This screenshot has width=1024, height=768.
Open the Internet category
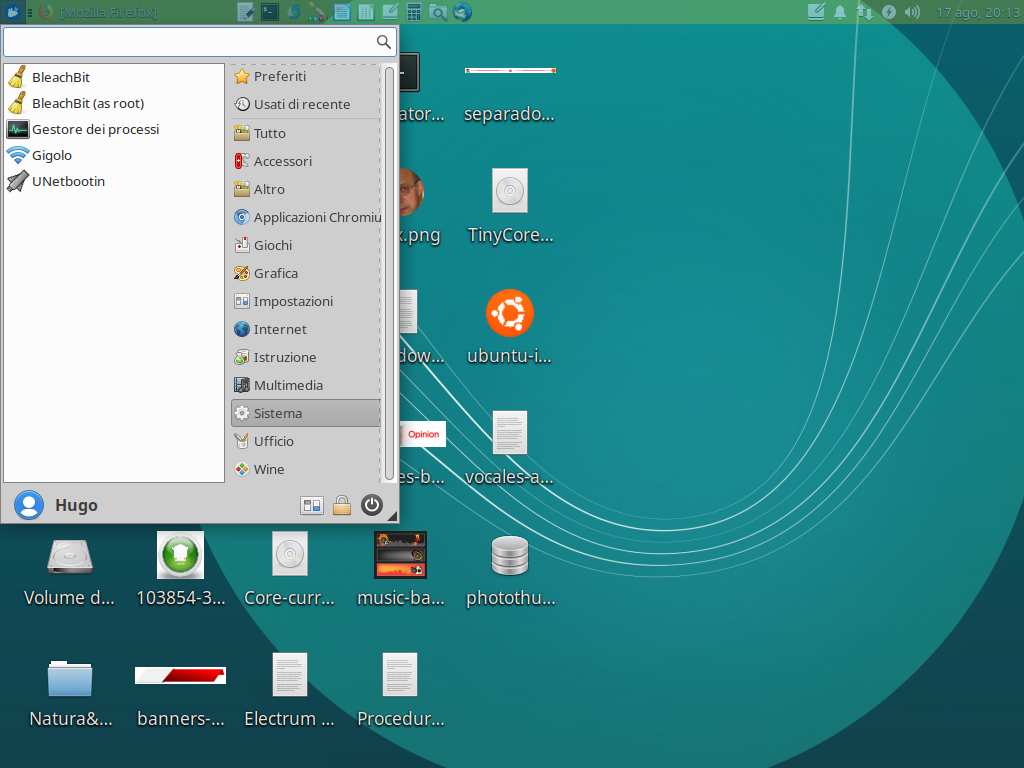[306, 330]
